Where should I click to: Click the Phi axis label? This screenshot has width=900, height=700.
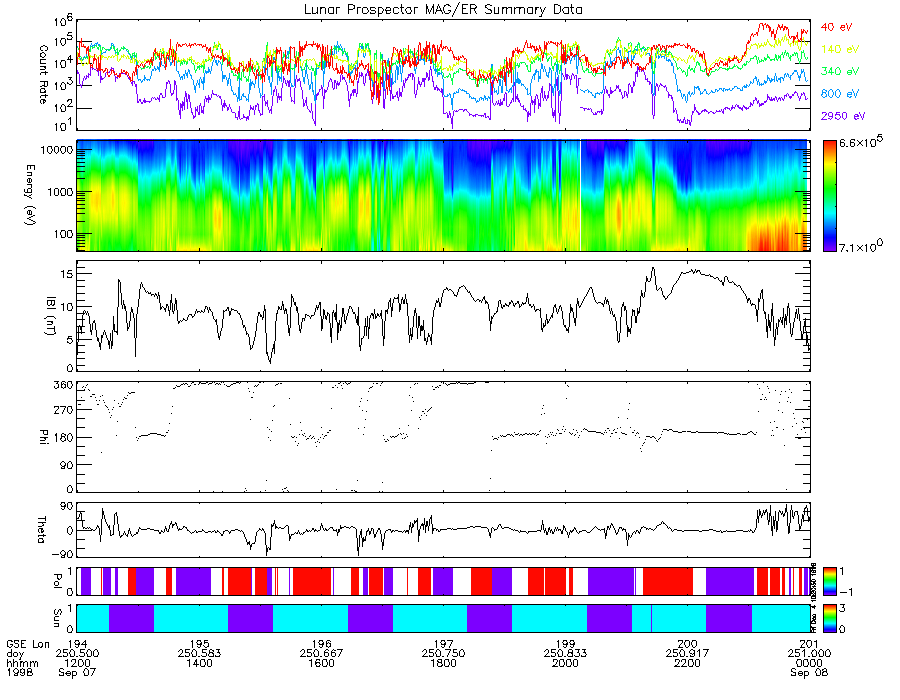coord(43,437)
